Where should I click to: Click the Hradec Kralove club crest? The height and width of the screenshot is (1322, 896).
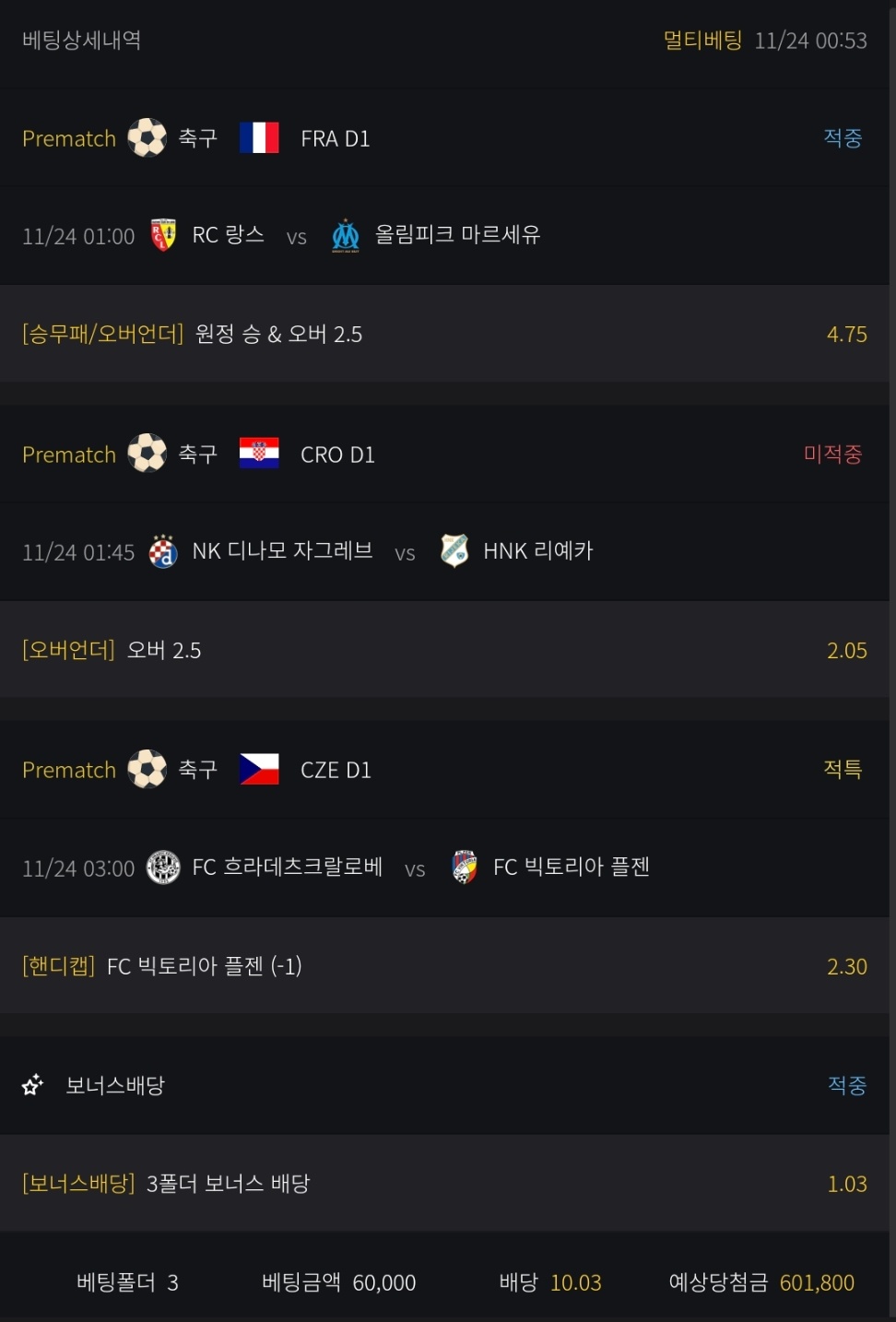163,868
